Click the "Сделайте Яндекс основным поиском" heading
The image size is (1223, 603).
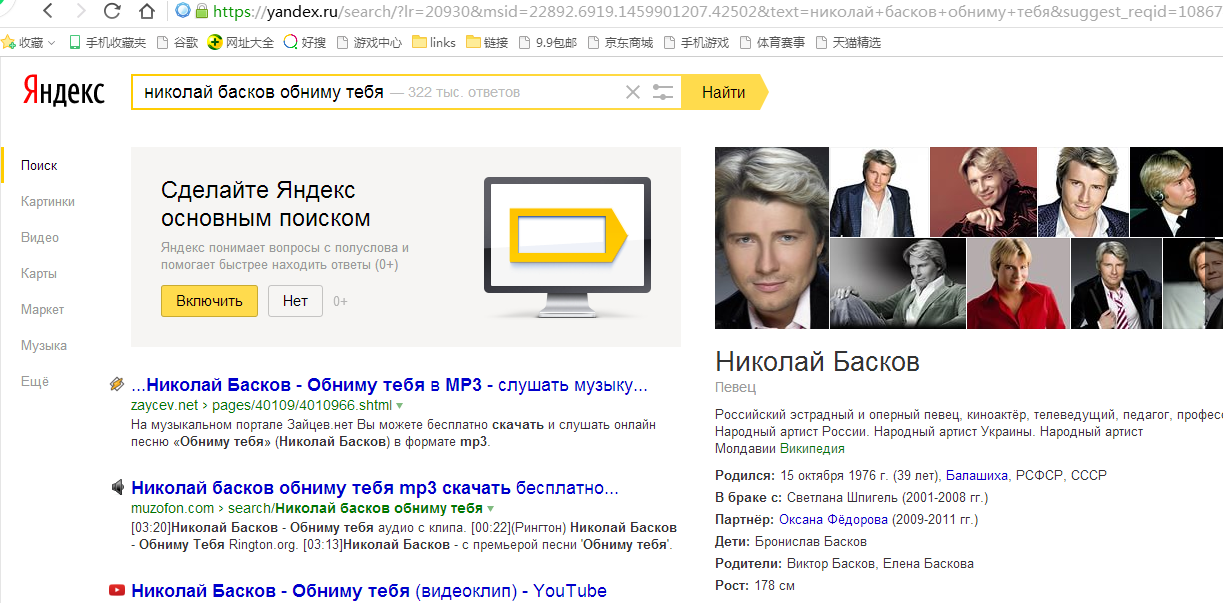pyautogui.click(x=266, y=204)
